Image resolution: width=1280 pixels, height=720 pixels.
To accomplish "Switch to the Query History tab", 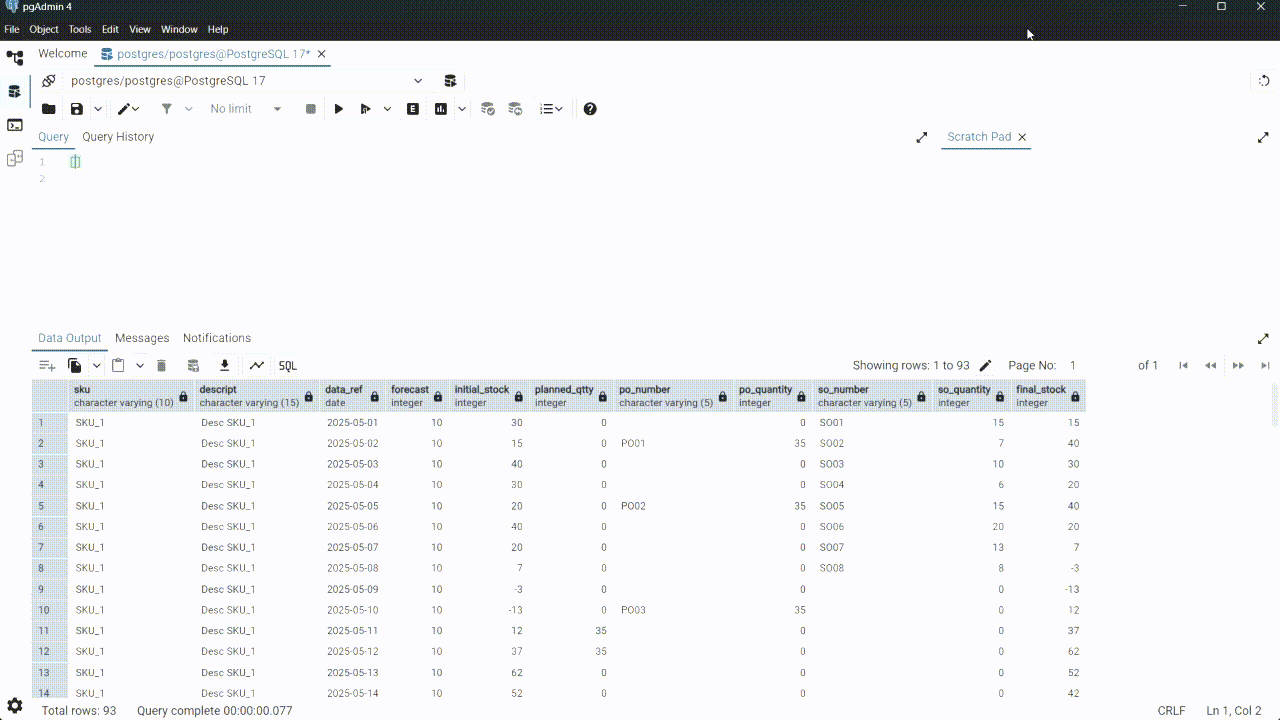I will pos(118,137).
